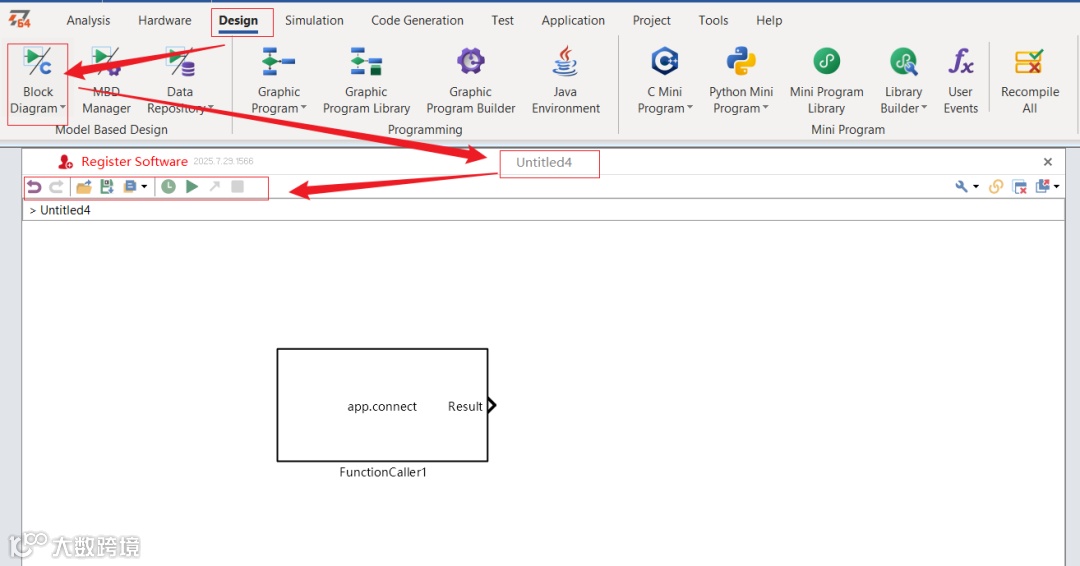Screen dimensions: 1080x566
Task: Open Python Mini Program
Action: 741,82
